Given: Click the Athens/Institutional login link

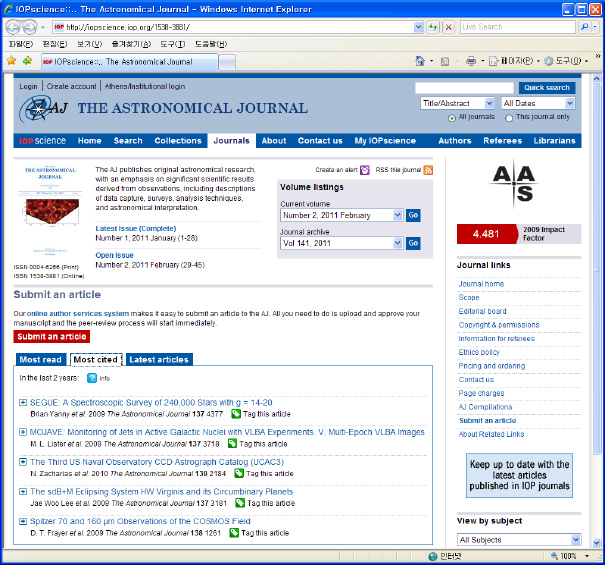Looking at the screenshot, I should pos(145,86).
